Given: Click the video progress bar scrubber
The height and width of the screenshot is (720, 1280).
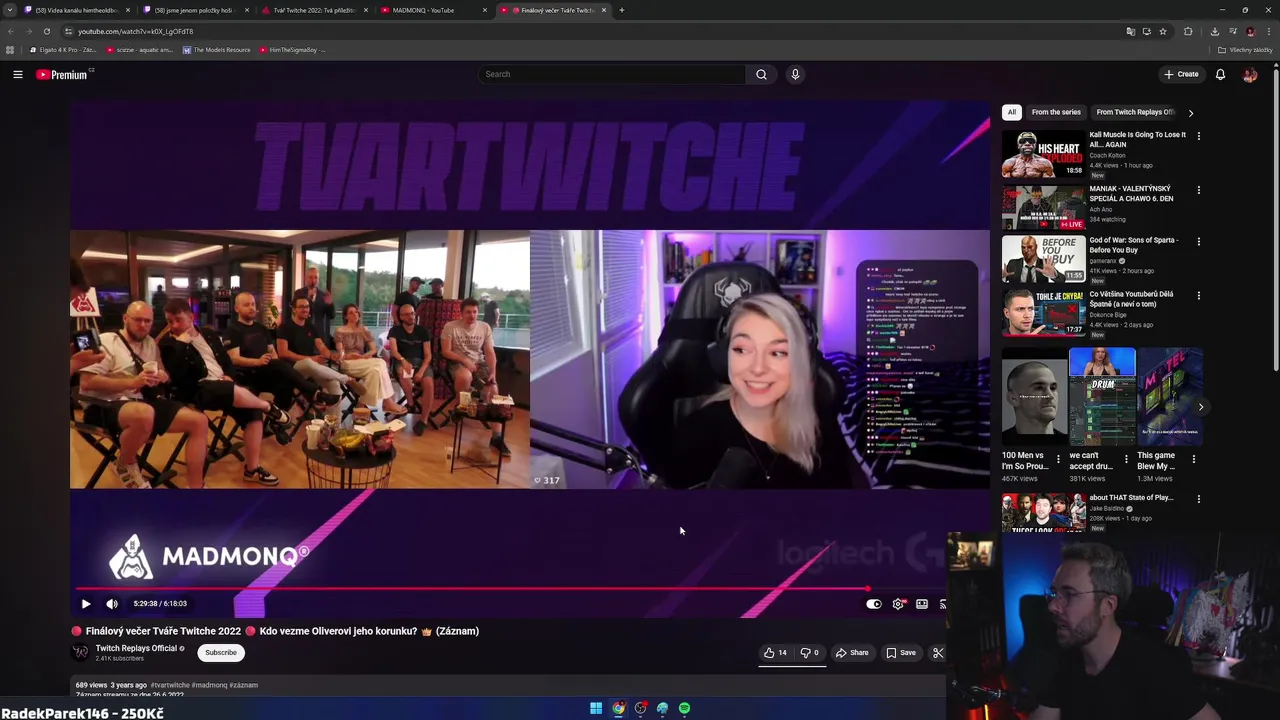Looking at the screenshot, I should click(x=868, y=589).
